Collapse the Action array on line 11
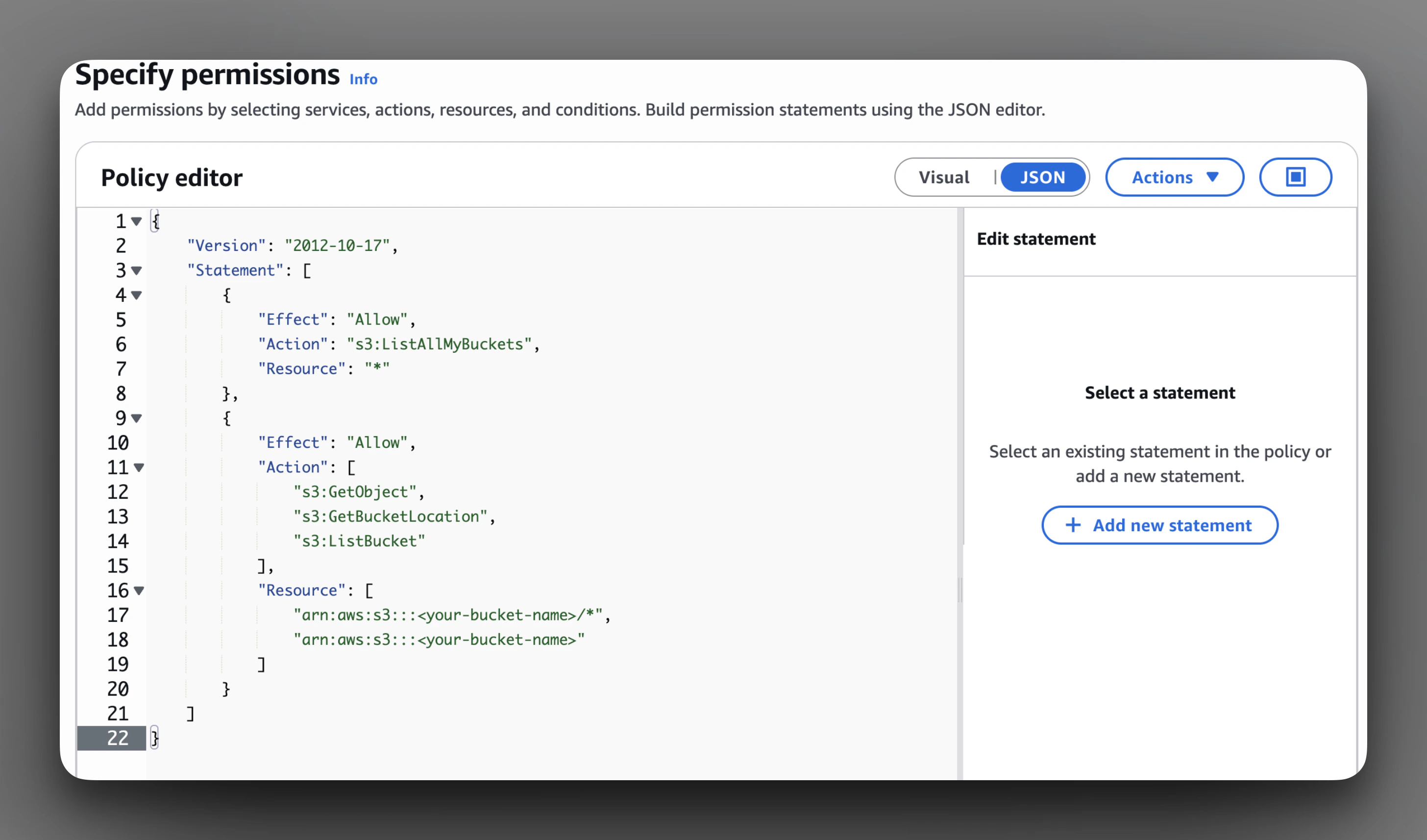1427x840 pixels. click(x=139, y=468)
